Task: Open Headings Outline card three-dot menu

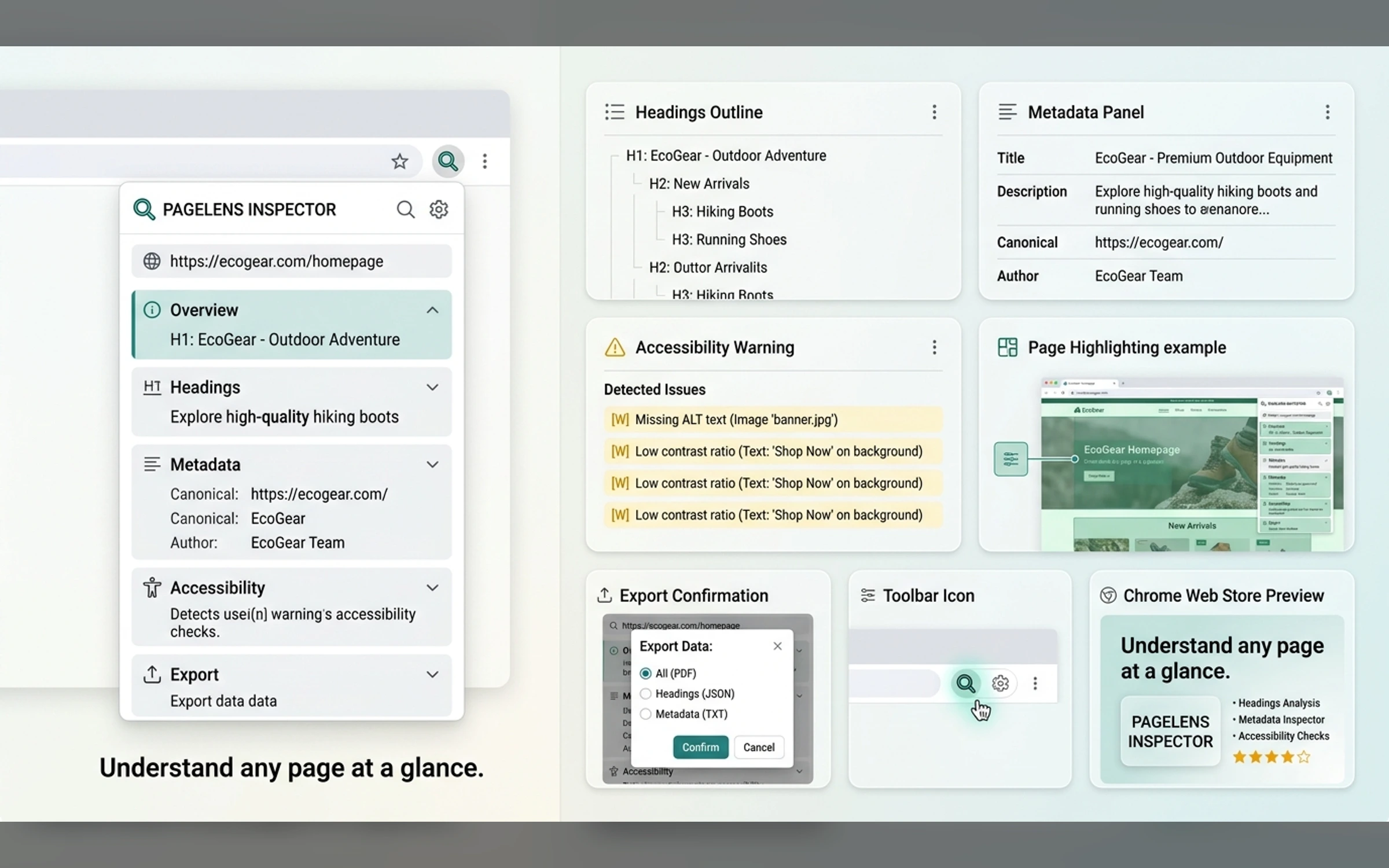Action: [x=934, y=112]
